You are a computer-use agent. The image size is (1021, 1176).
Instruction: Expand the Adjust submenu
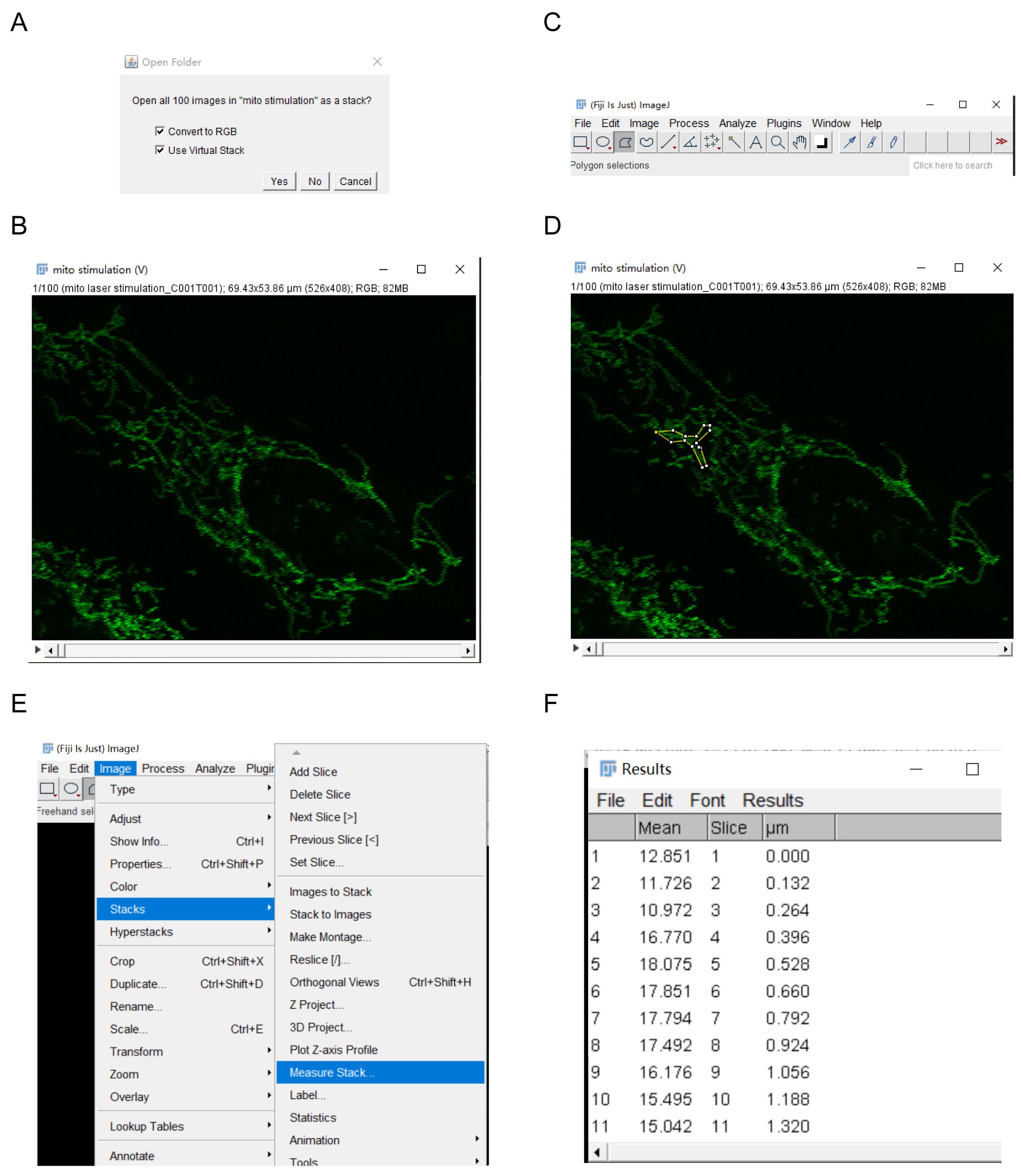pos(185,819)
